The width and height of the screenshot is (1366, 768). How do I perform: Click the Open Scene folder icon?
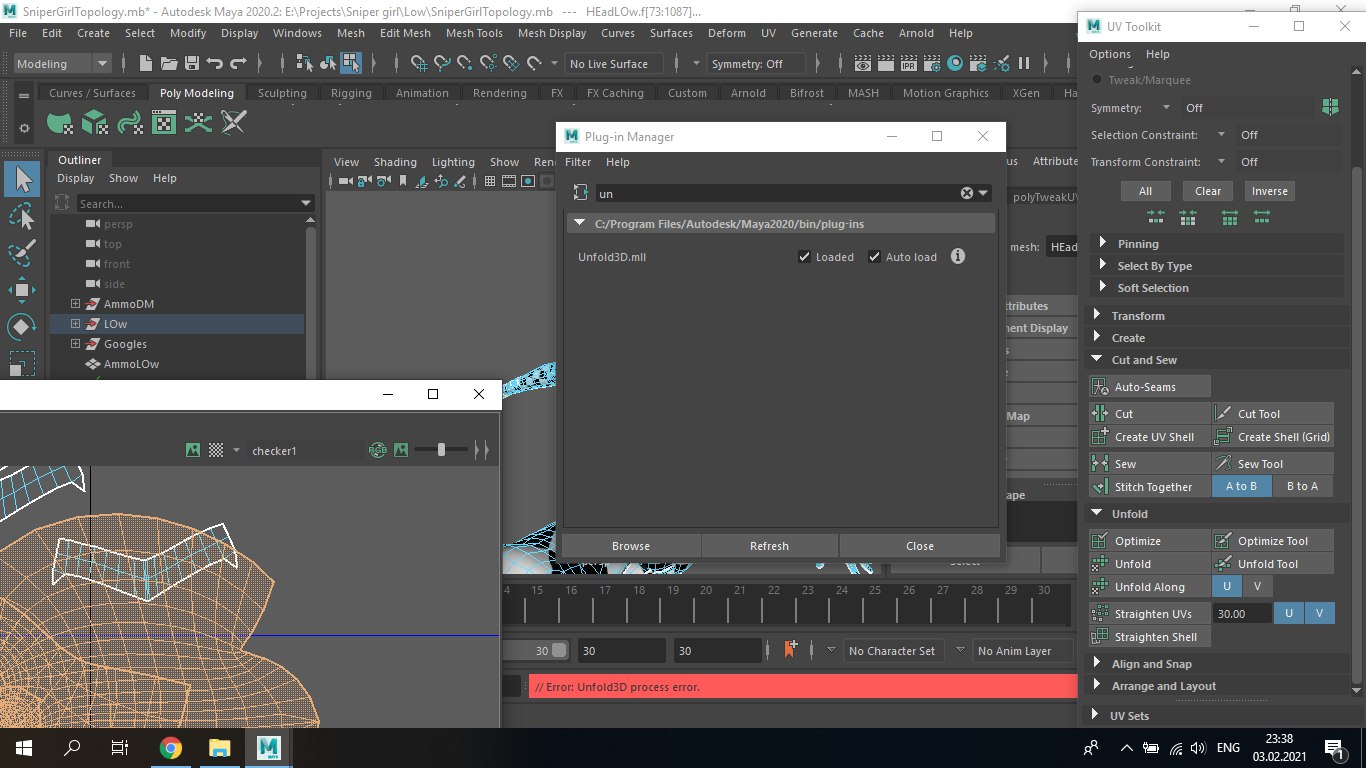[x=169, y=64]
